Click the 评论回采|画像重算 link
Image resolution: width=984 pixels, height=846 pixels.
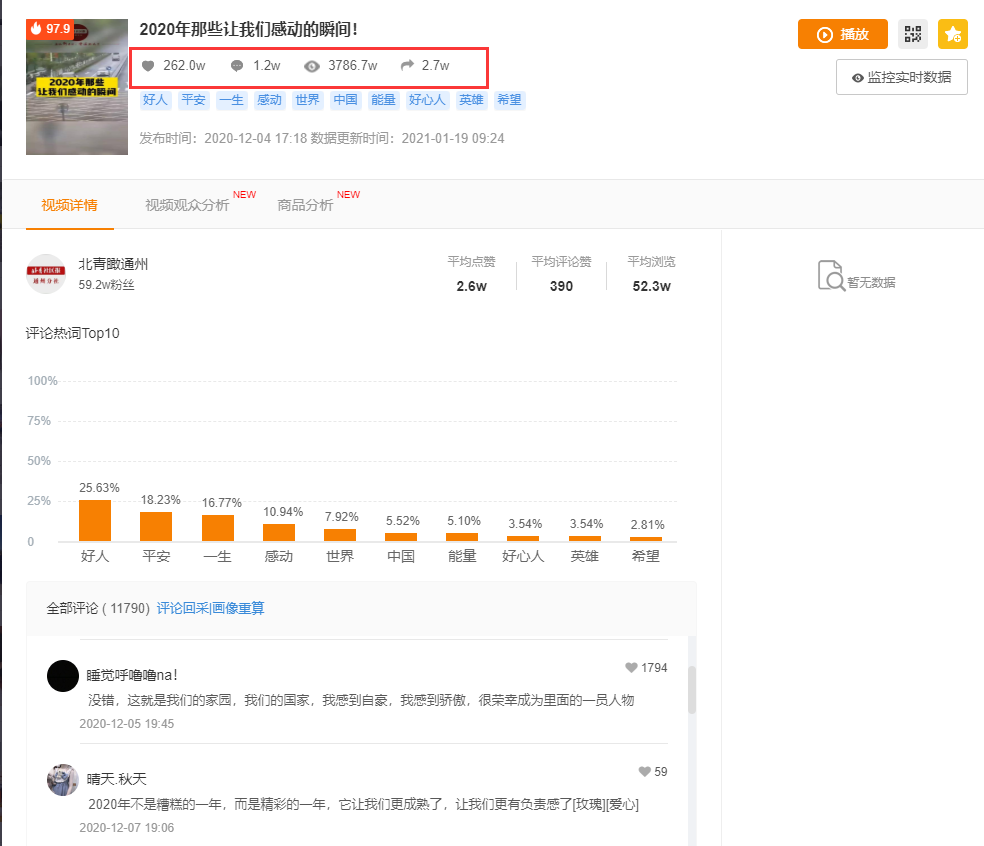pyautogui.click(x=210, y=608)
